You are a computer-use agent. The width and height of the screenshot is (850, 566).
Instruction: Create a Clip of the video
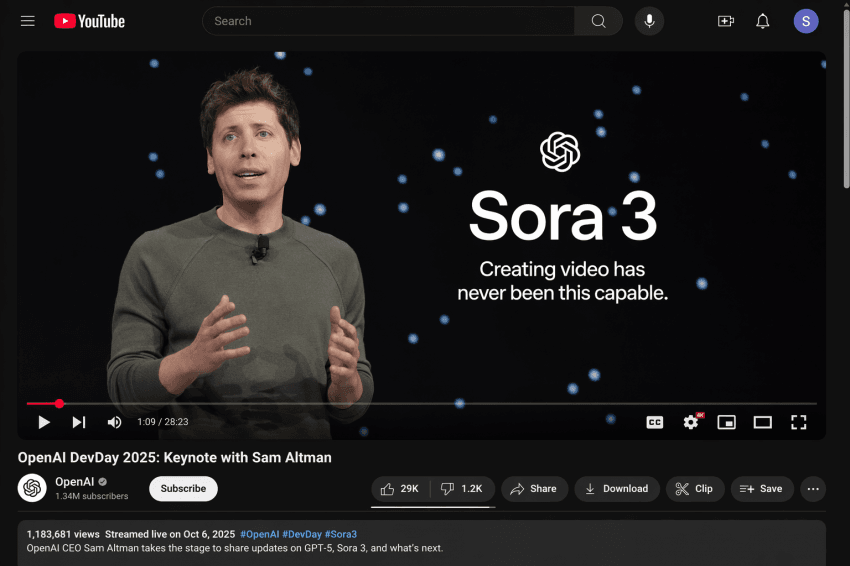(695, 489)
